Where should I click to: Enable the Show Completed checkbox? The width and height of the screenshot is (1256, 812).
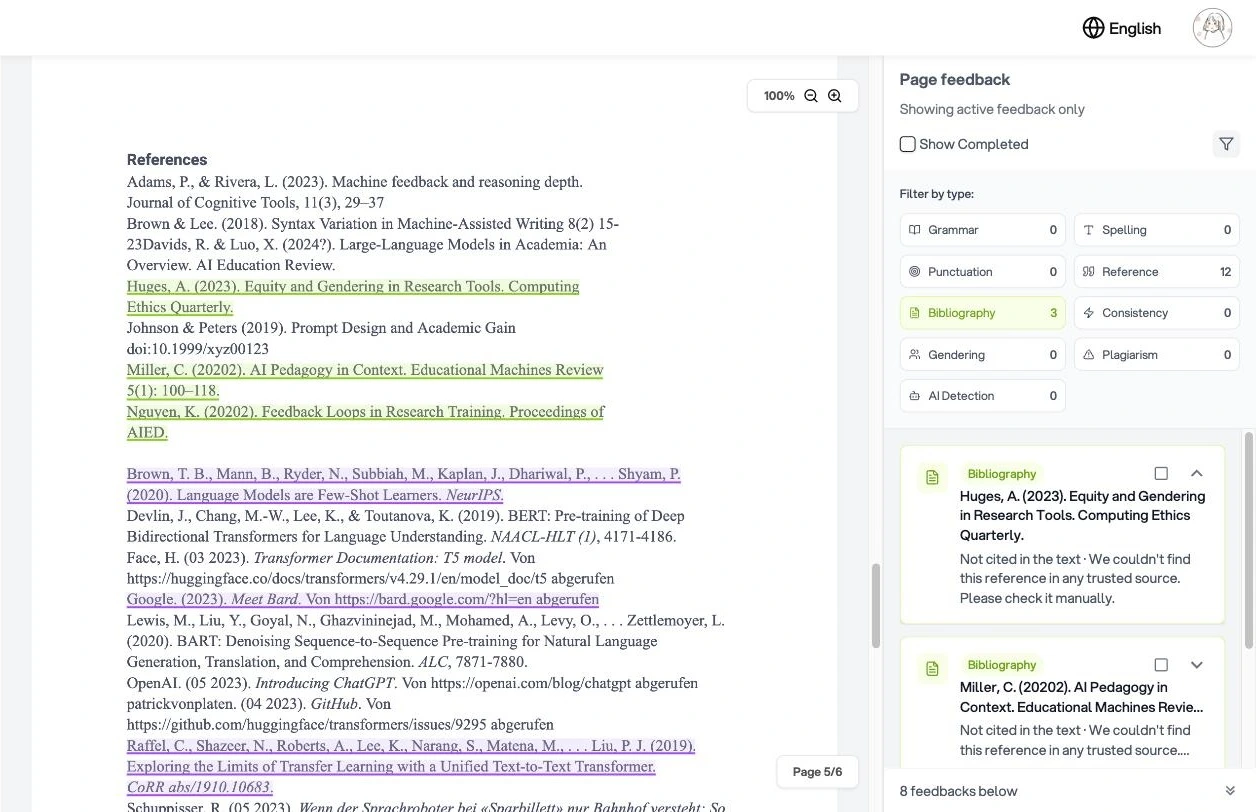click(907, 144)
